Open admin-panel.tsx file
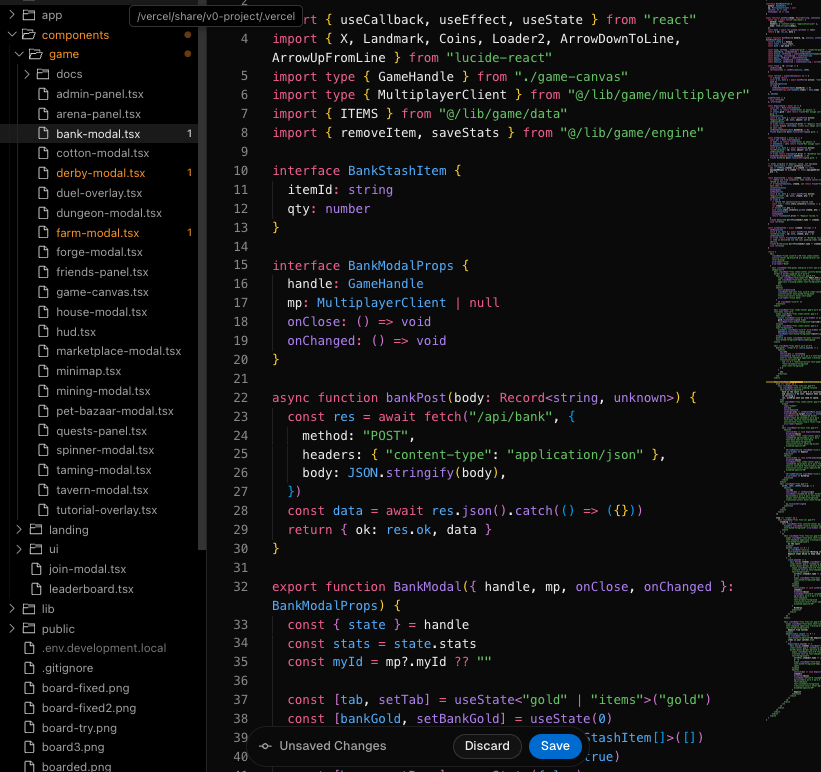 [x=99, y=94]
